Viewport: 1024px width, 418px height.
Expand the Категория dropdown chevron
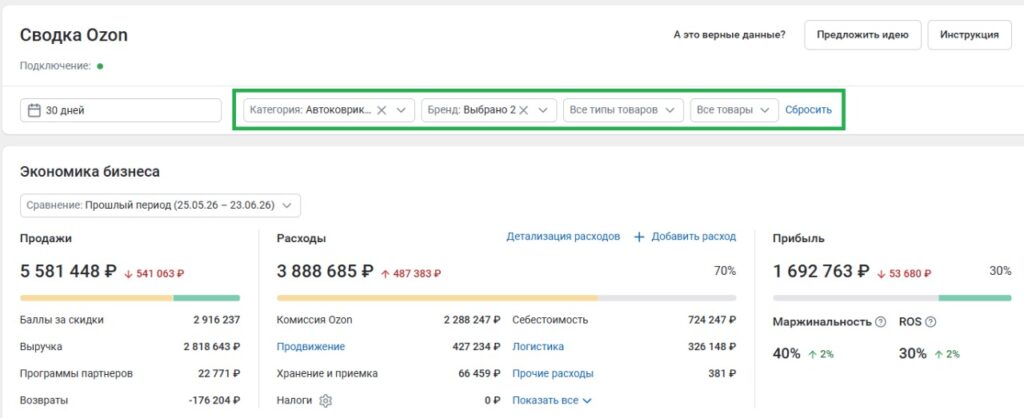coord(401,110)
